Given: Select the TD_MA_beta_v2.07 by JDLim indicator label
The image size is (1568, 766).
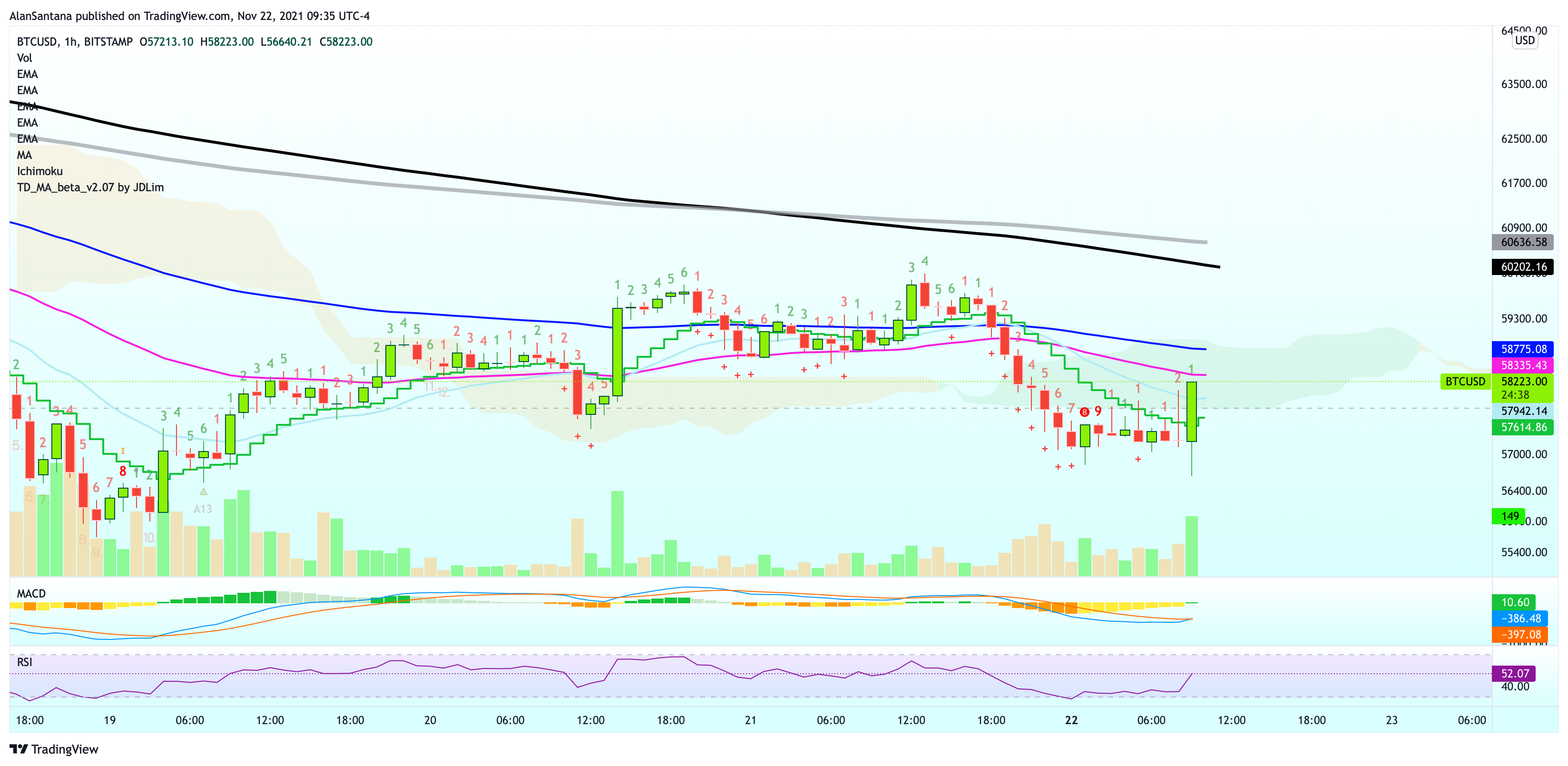Looking at the screenshot, I should pos(90,187).
